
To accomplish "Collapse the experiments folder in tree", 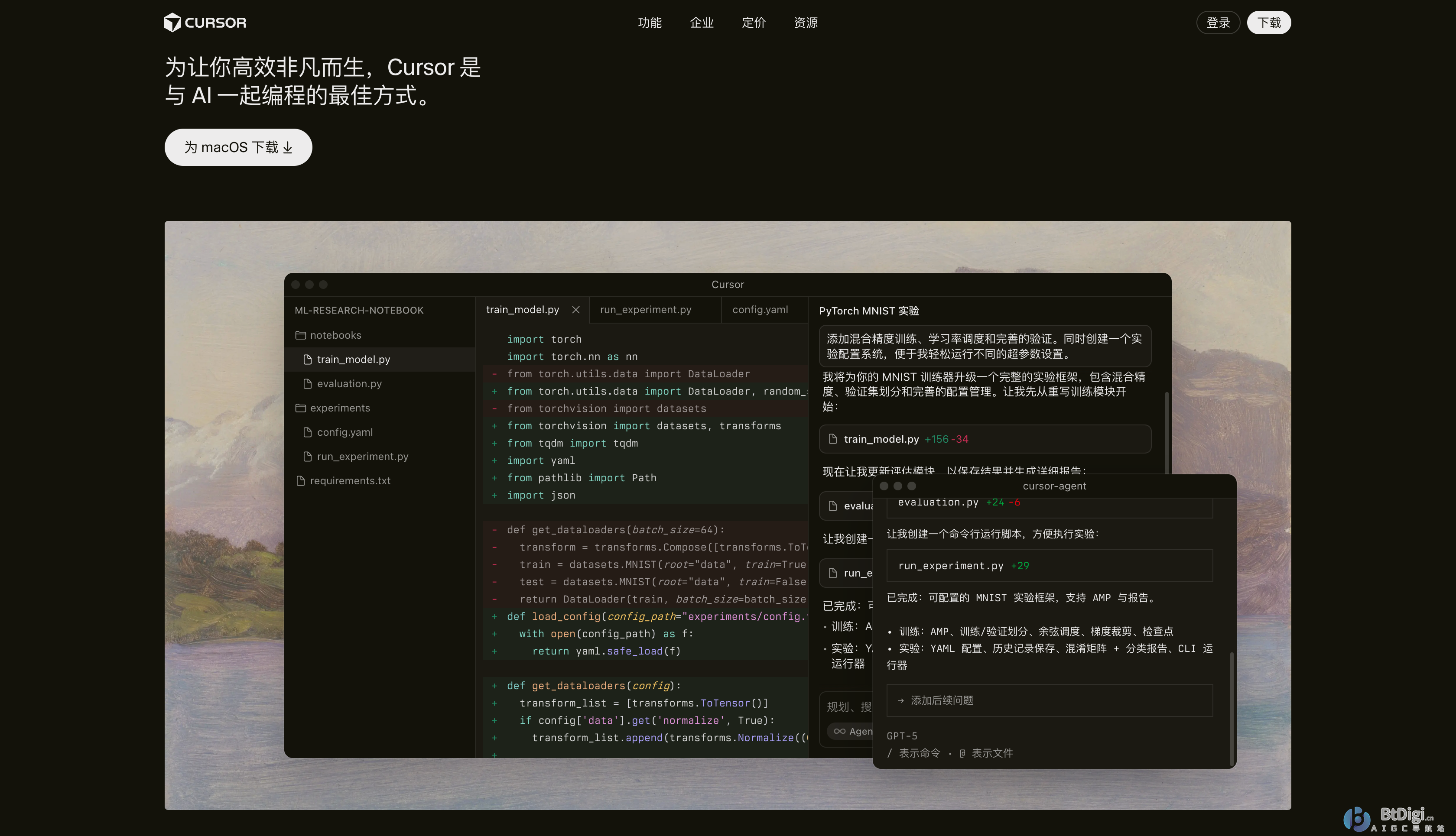I will 340,408.
